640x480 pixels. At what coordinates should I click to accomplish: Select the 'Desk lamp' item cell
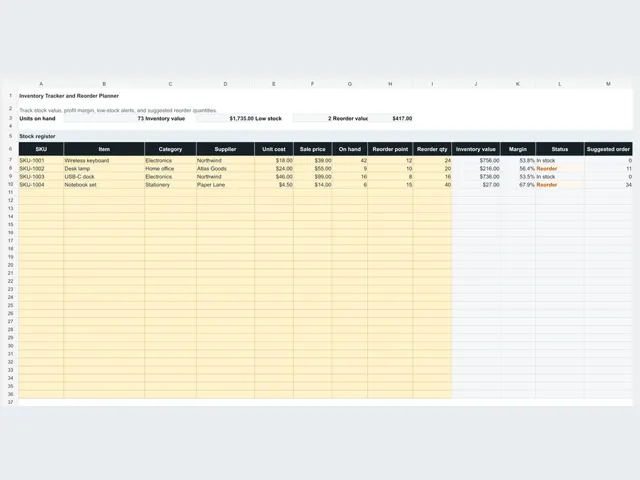click(x=104, y=169)
